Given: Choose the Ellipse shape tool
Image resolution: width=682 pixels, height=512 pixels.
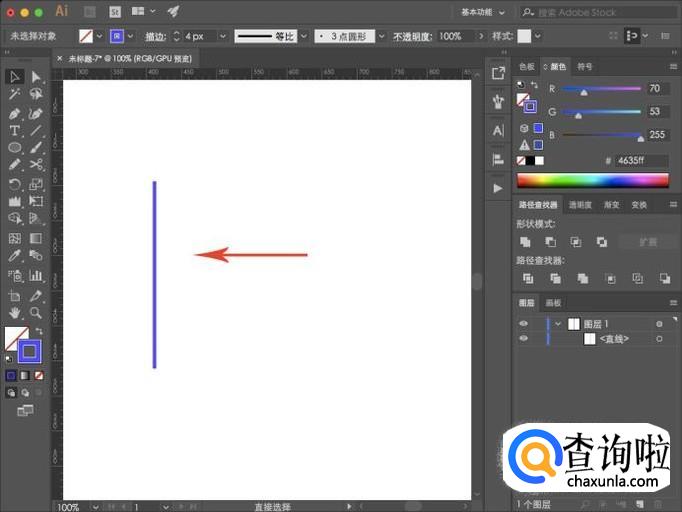Looking at the screenshot, I should 14,148.
